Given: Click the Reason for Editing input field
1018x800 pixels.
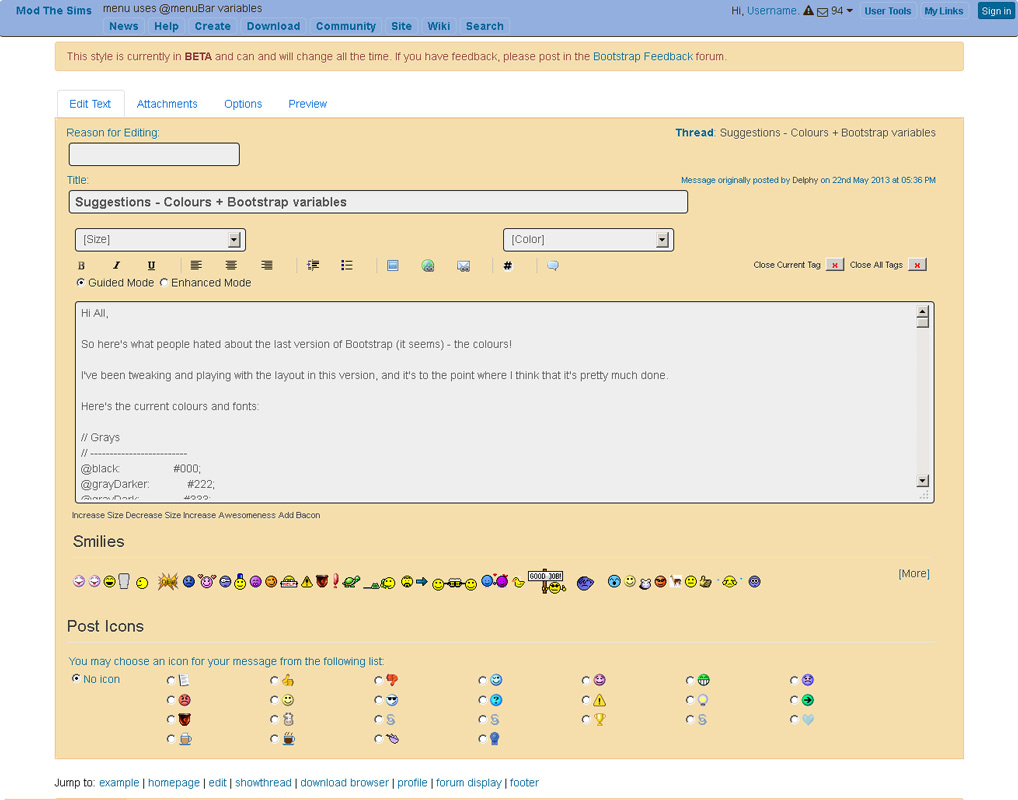Looking at the screenshot, I should click(x=153, y=154).
